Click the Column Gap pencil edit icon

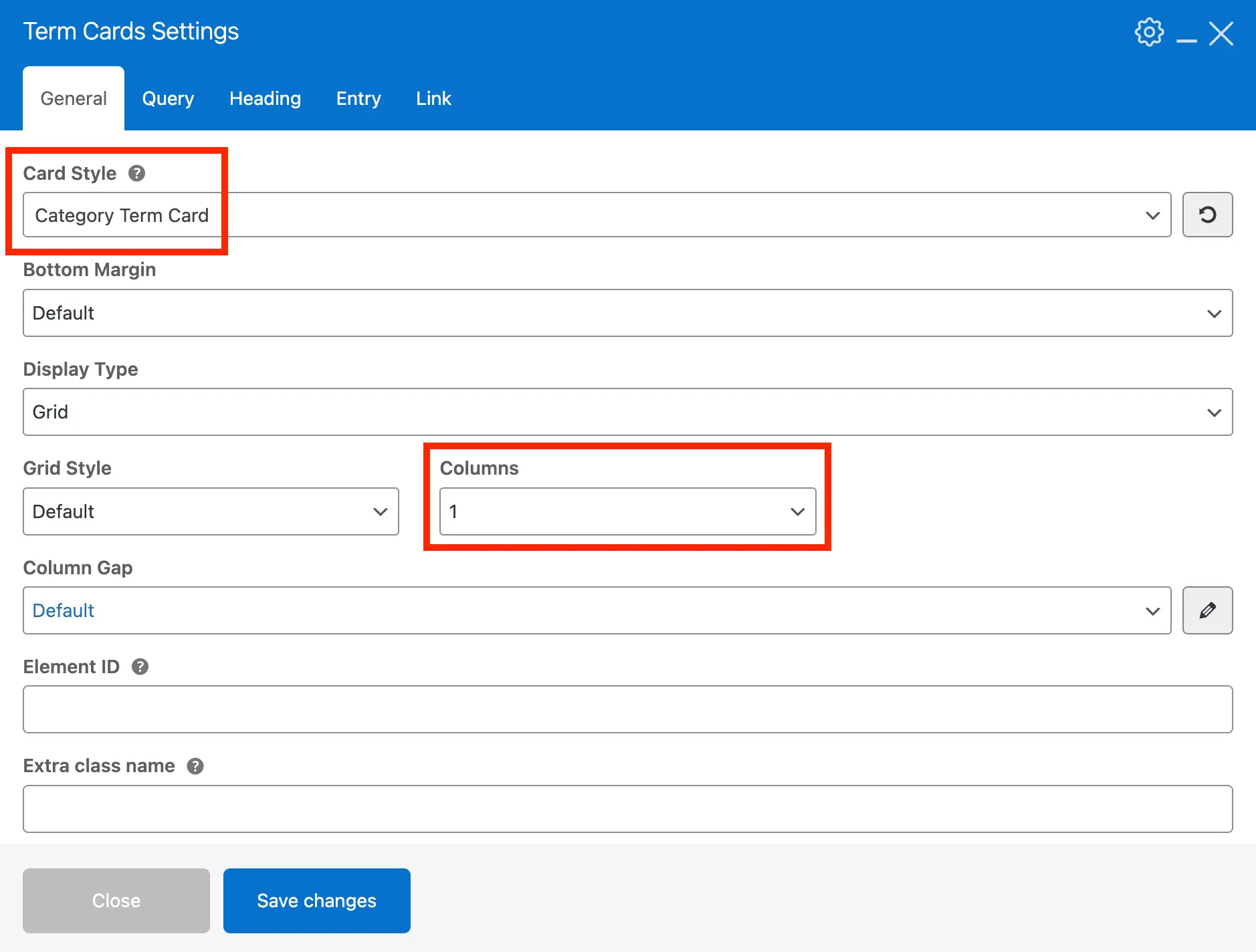coord(1207,610)
